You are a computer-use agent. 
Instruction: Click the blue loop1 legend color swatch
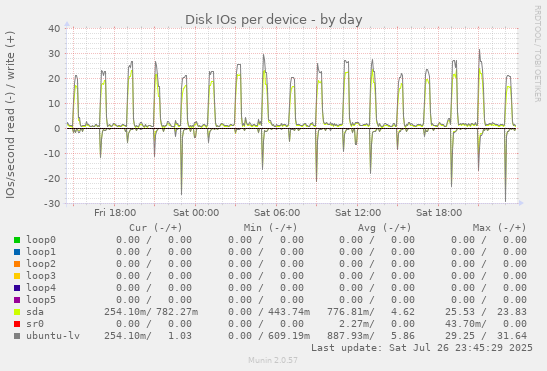17,252
